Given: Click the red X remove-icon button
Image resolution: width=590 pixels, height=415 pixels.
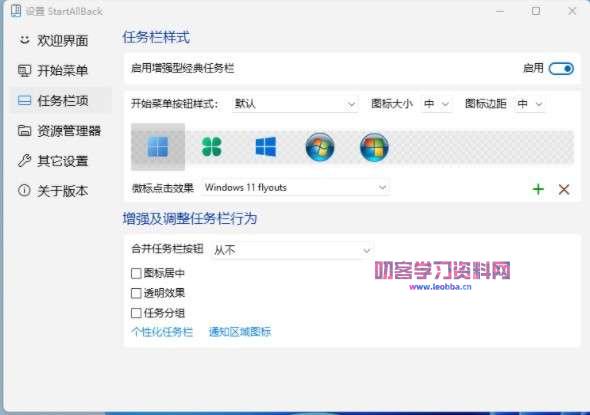Looking at the screenshot, I should click(x=564, y=189).
